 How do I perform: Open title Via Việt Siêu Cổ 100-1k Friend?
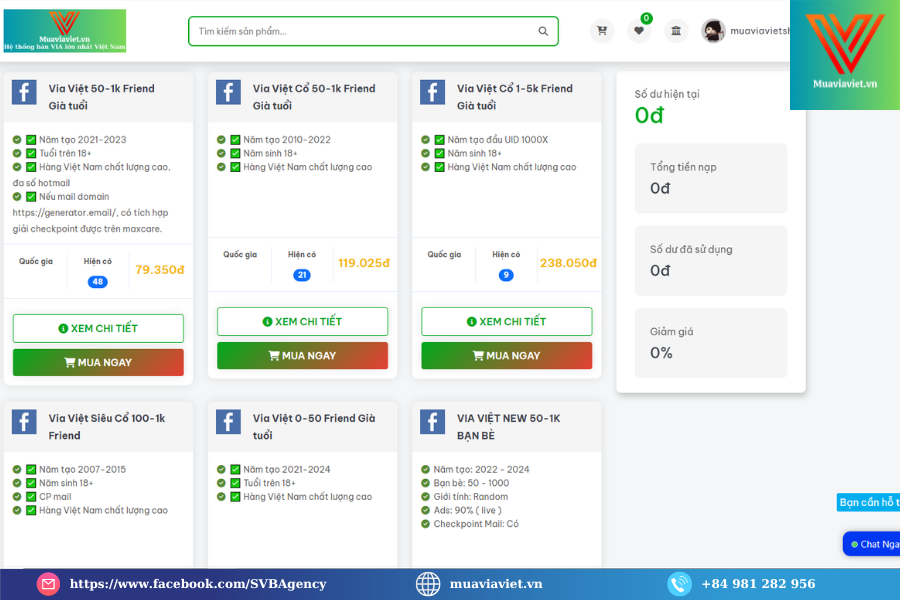coord(107,427)
